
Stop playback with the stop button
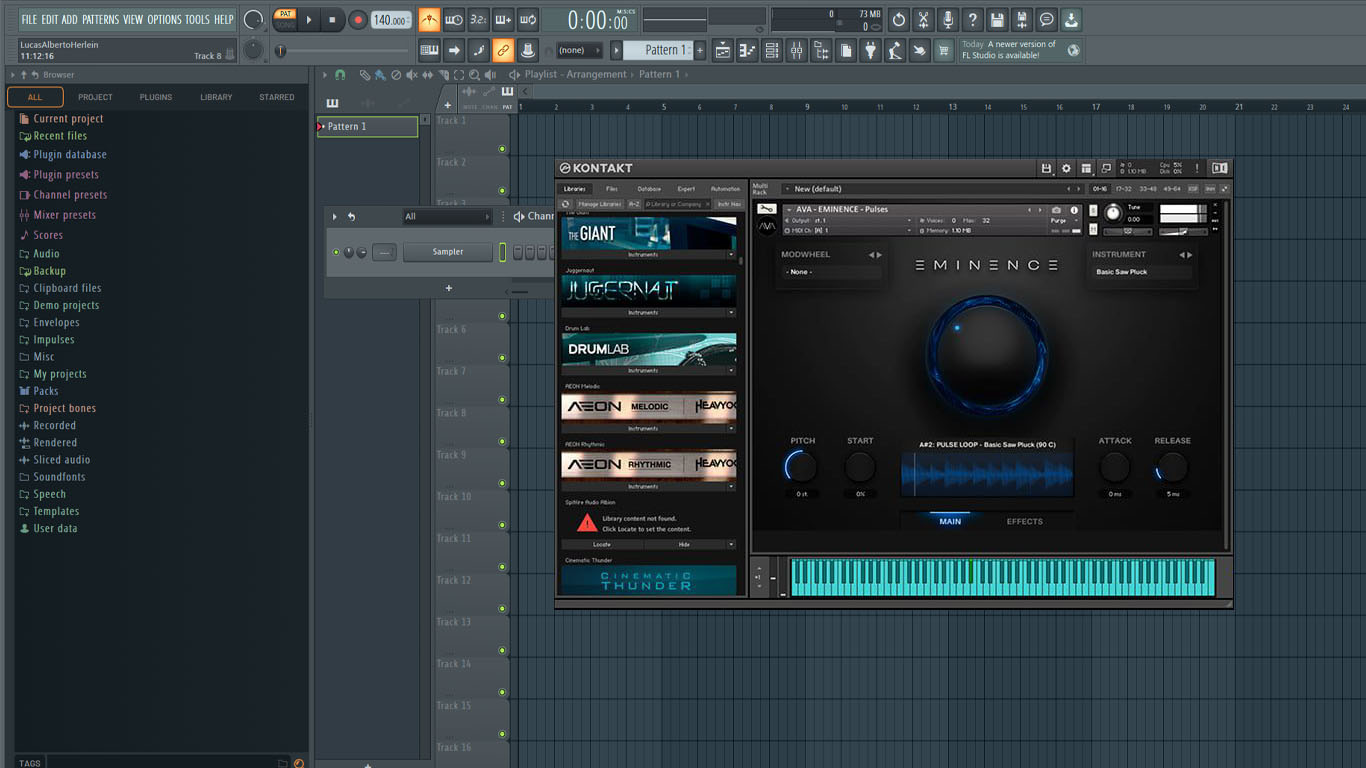pyautogui.click(x=333, y=19)
